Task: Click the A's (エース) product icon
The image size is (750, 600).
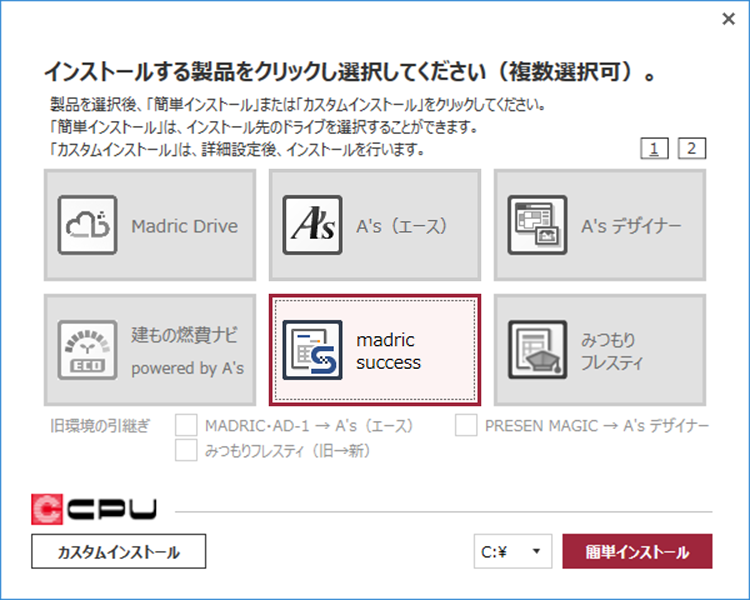Action: 312,225
